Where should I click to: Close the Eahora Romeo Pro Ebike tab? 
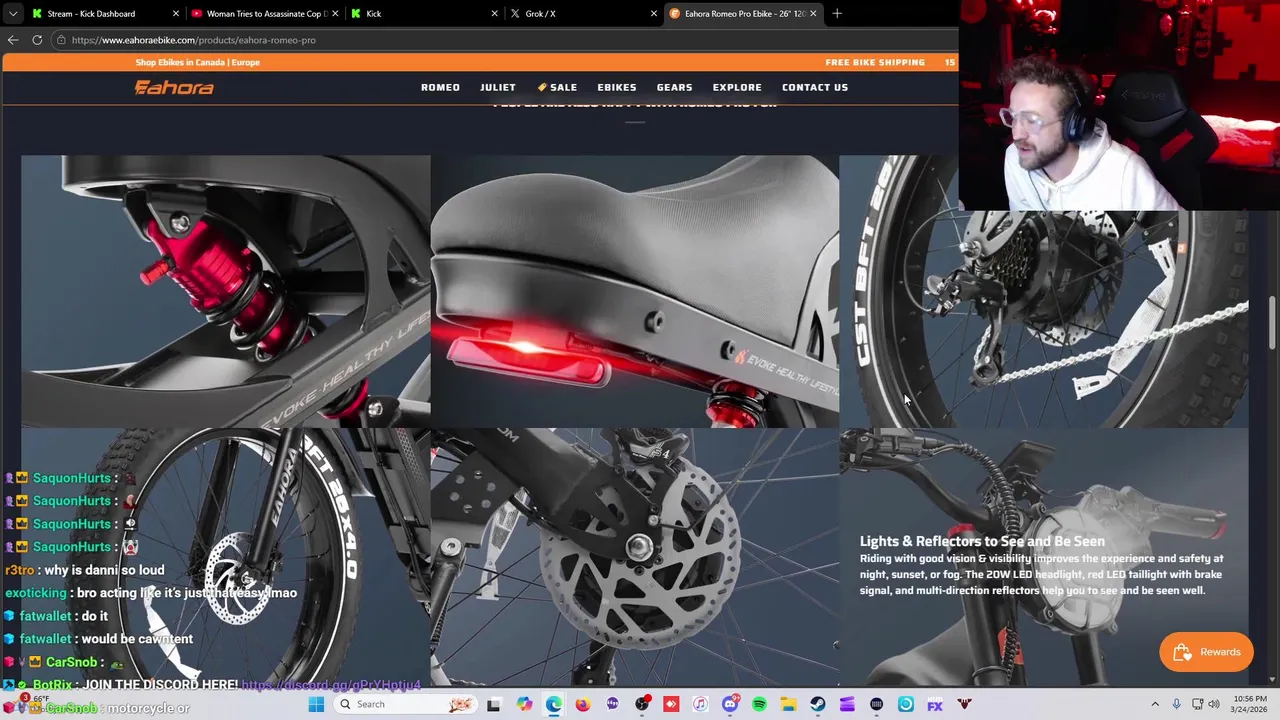point(813,13)
